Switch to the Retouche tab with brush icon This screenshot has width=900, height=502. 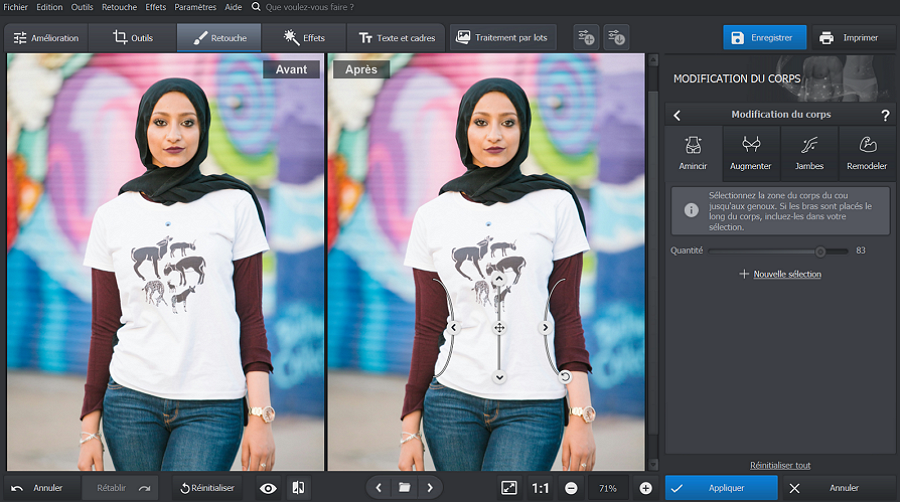coord(219,38)
